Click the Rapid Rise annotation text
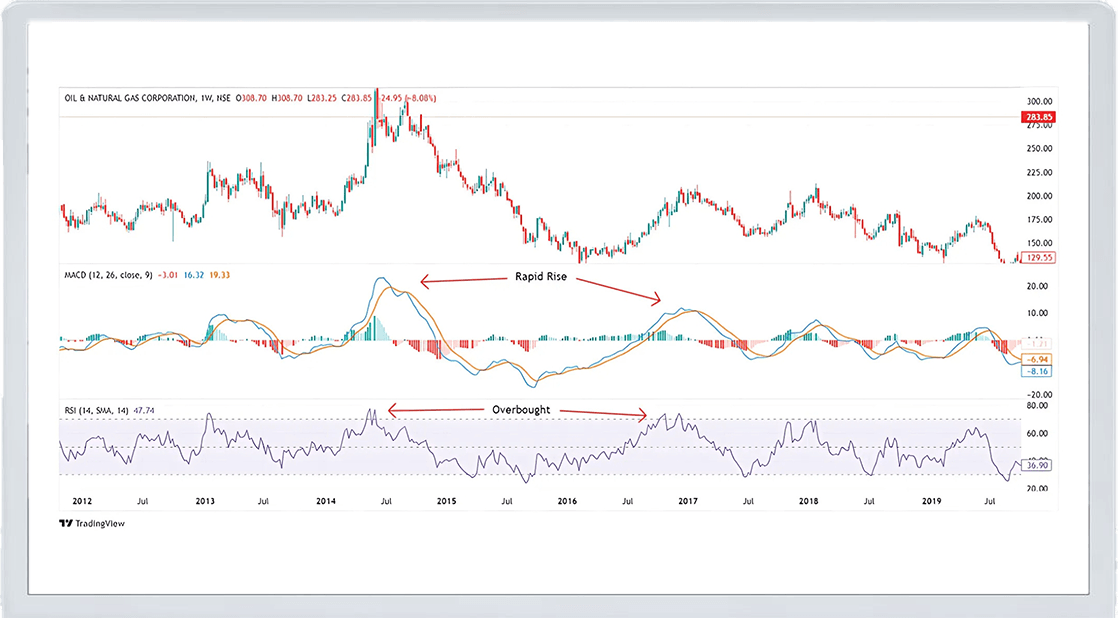 [x=542, y=277]
